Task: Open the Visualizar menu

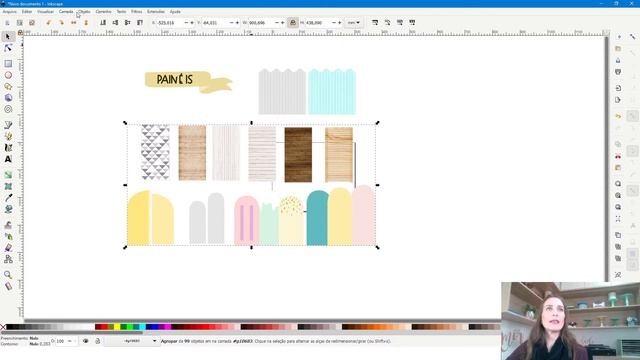Action: click(45, 12)
